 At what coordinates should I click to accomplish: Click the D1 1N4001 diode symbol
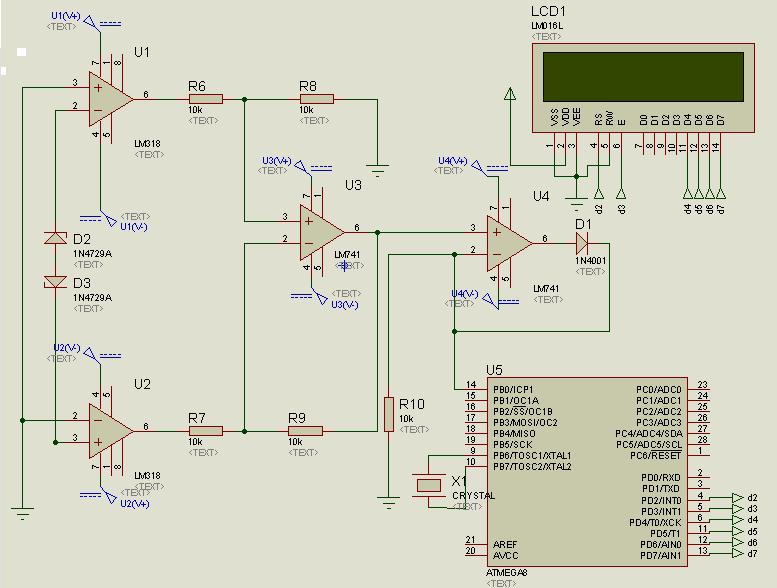[582, 243]
